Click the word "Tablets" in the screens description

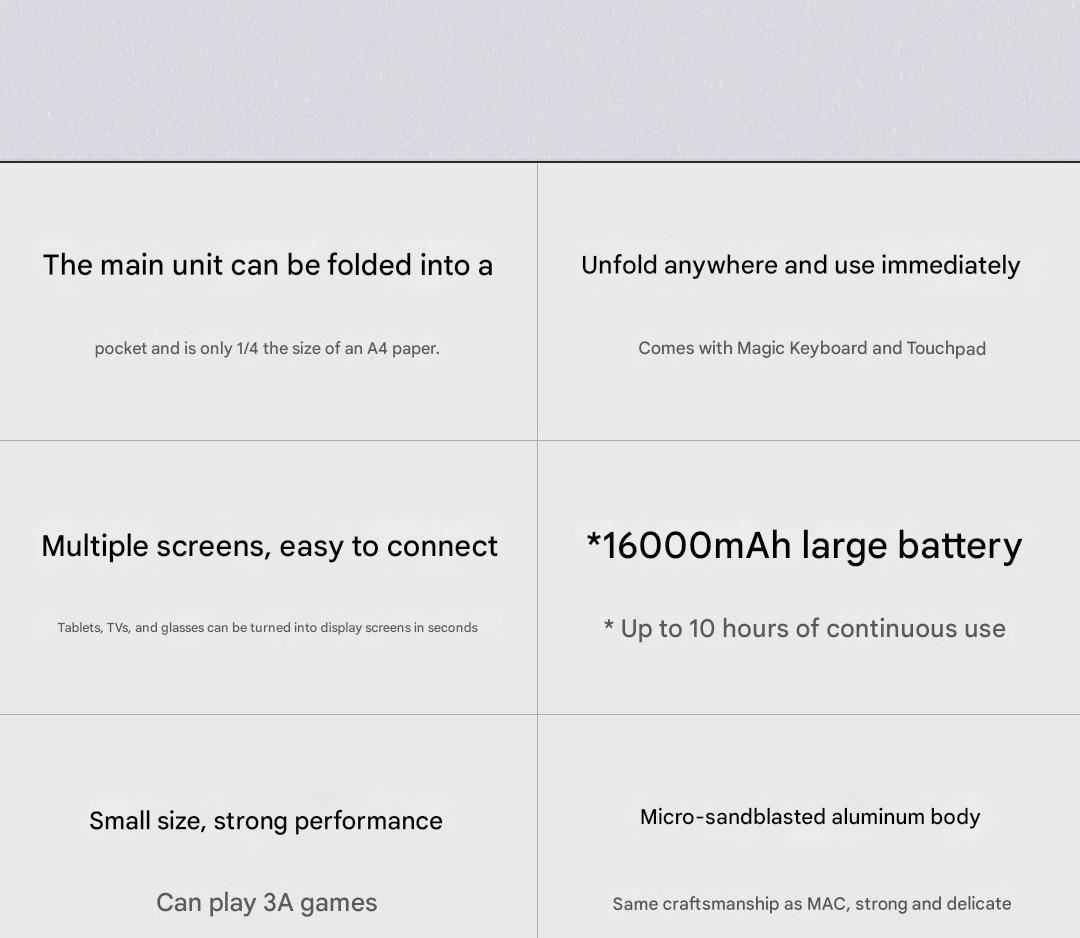pos(79,628)
